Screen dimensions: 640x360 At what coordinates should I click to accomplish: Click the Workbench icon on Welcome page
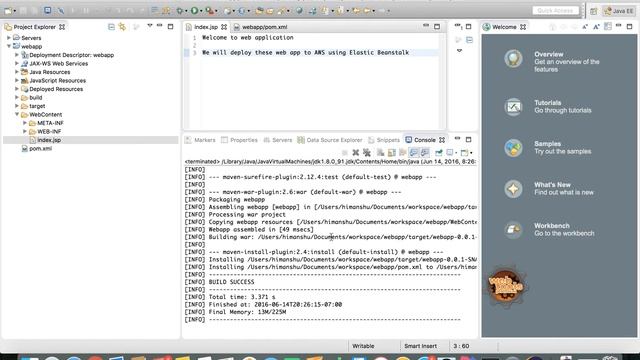513,230
